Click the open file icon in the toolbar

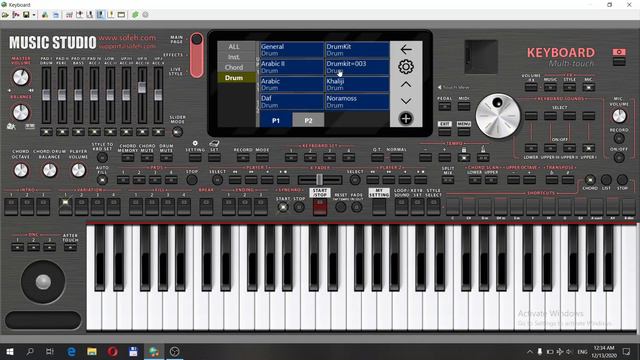pos(5,15)
